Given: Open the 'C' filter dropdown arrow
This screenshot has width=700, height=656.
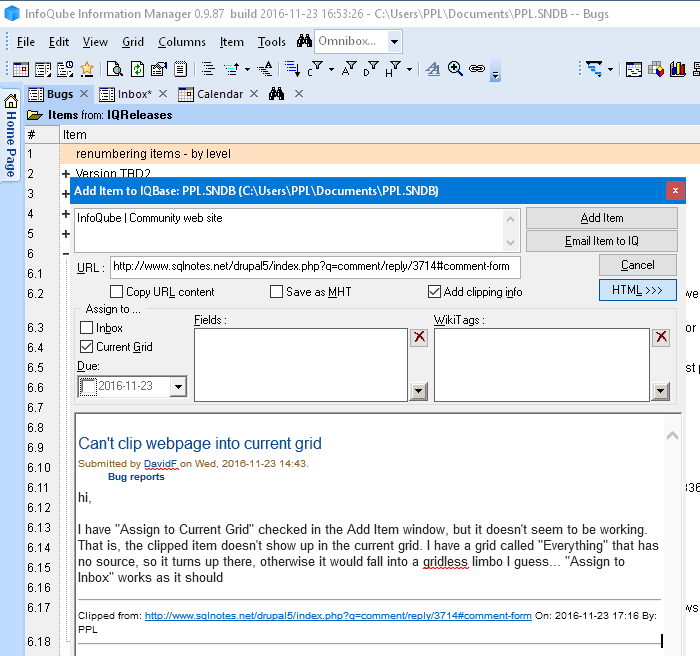Looking at the screenshot, I should pos(331,70).
